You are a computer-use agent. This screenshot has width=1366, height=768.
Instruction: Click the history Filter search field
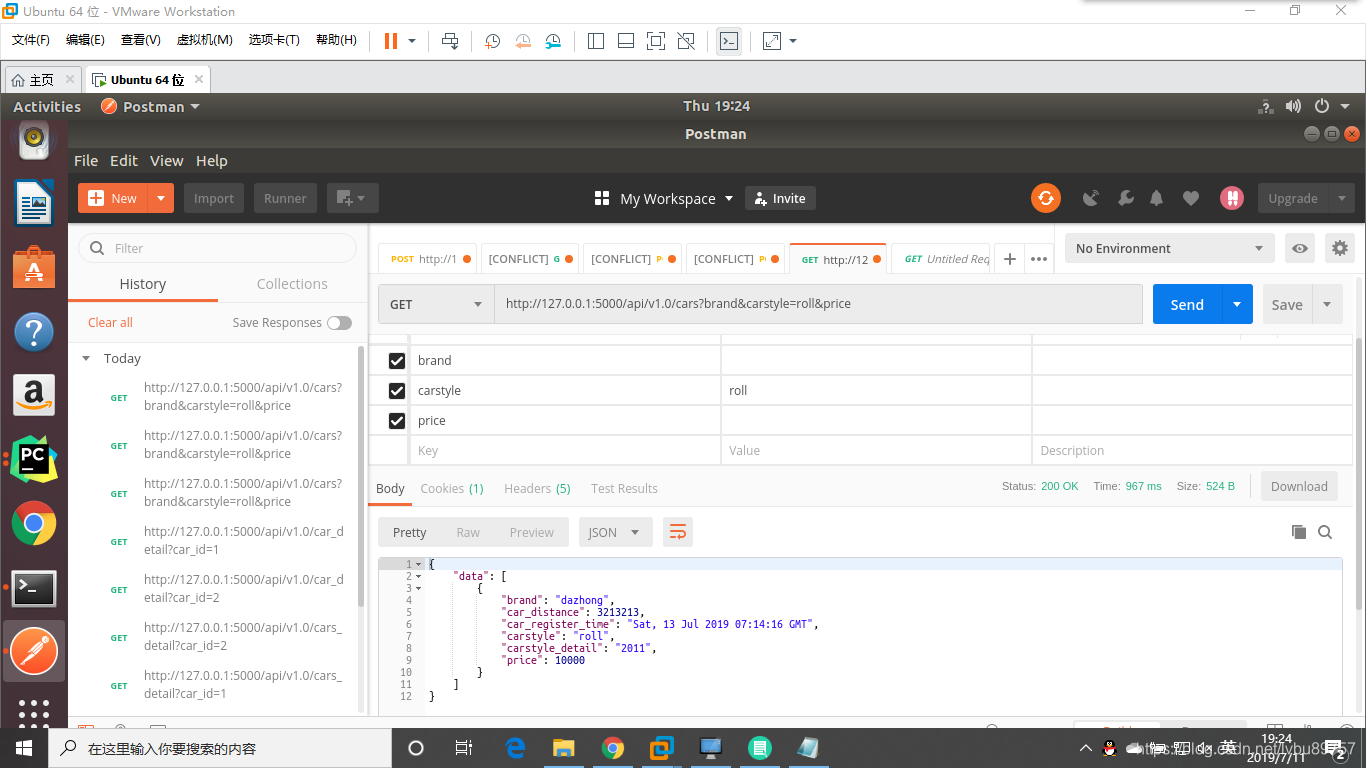(x=218, y=248)
